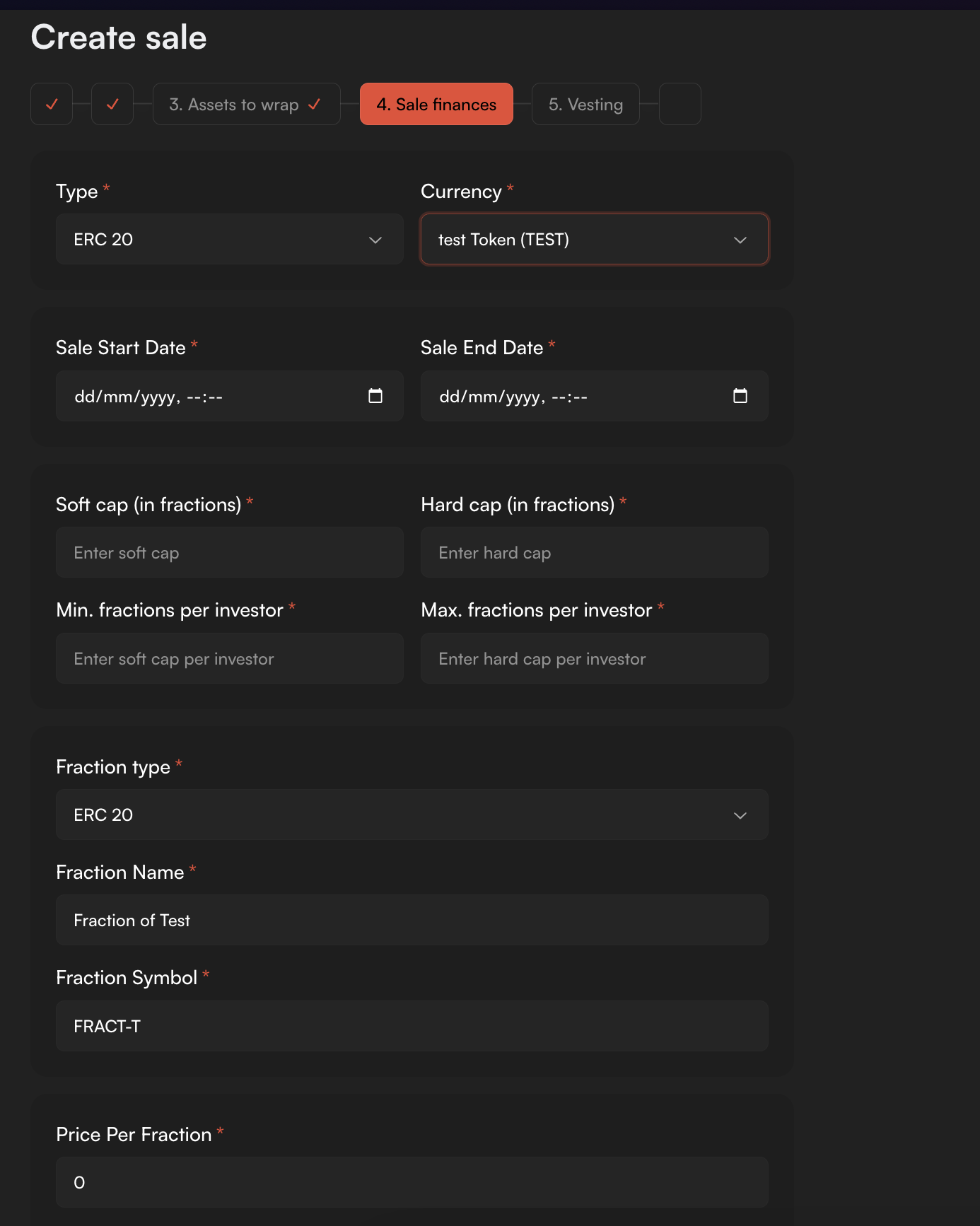Click the Sale Start Date text field
Viewport: 980px width, 1226px height.
[x=230, y=396]
